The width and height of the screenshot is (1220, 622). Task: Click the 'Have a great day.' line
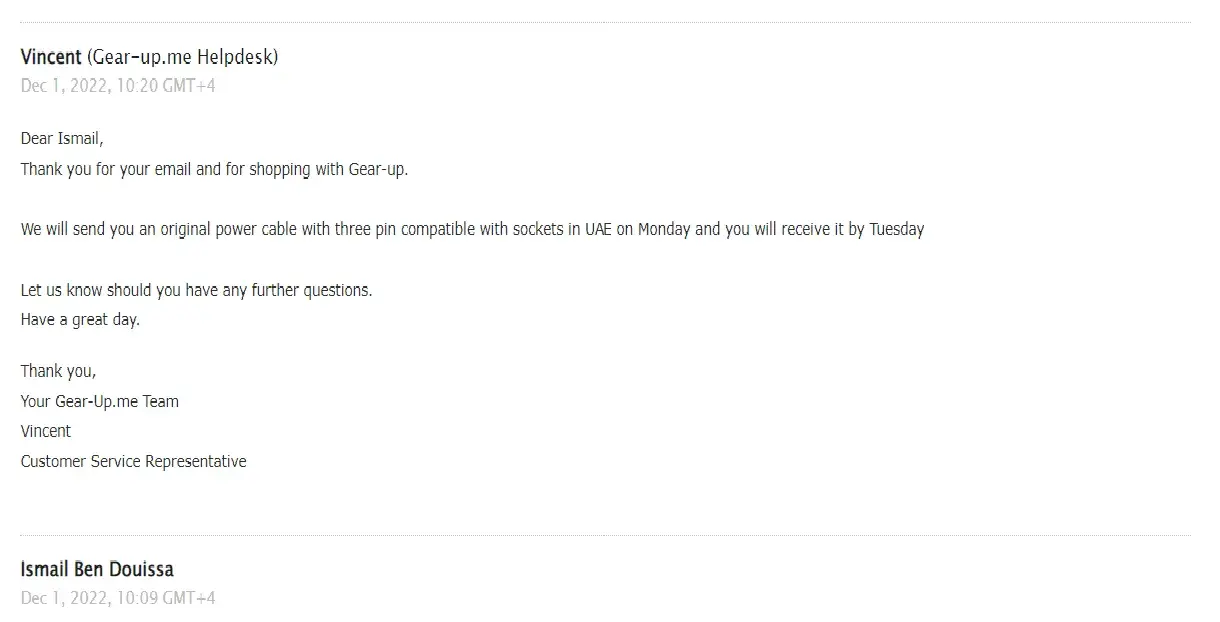tap(80, 320)
